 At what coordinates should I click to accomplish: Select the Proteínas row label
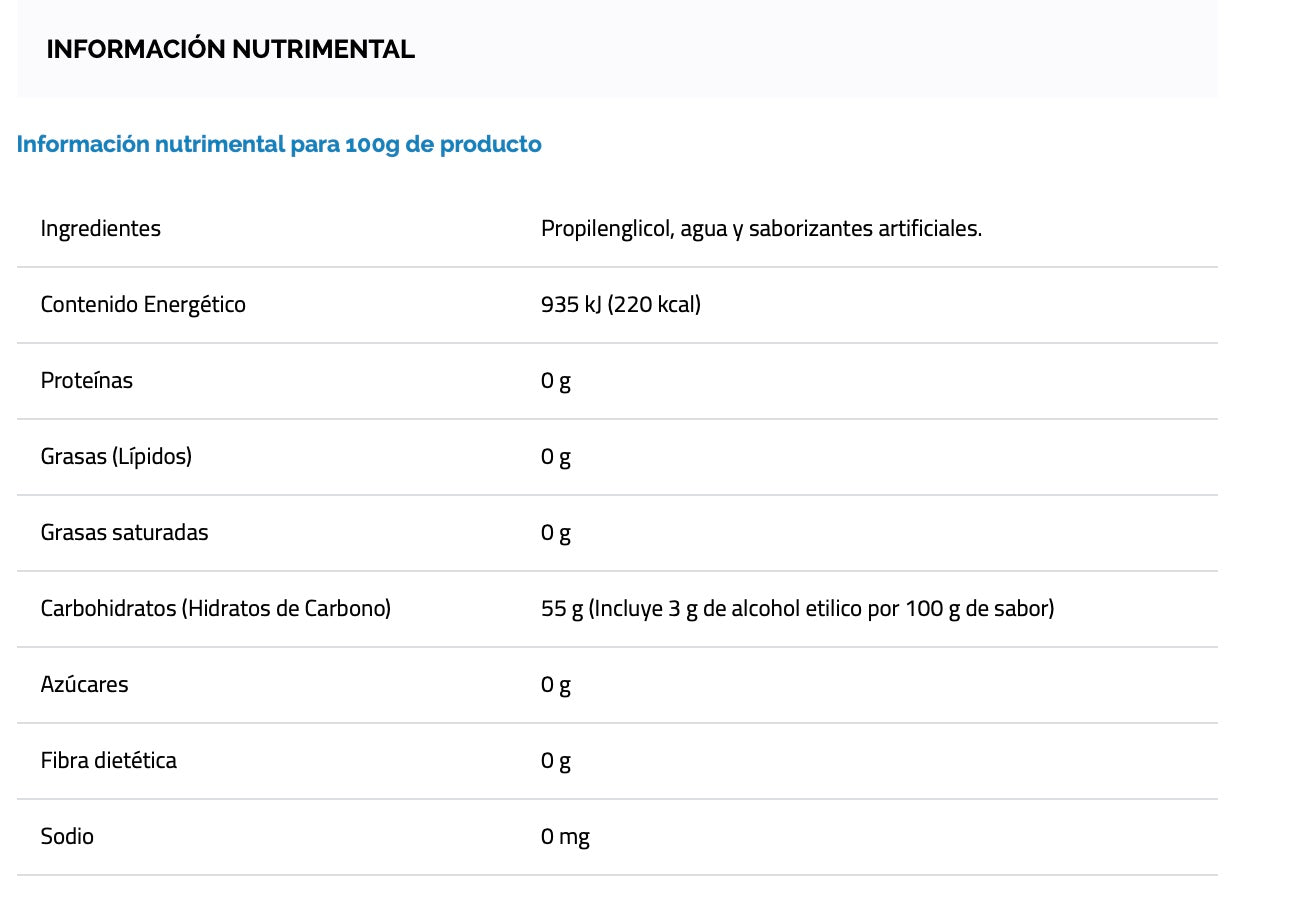pos(86,380)
